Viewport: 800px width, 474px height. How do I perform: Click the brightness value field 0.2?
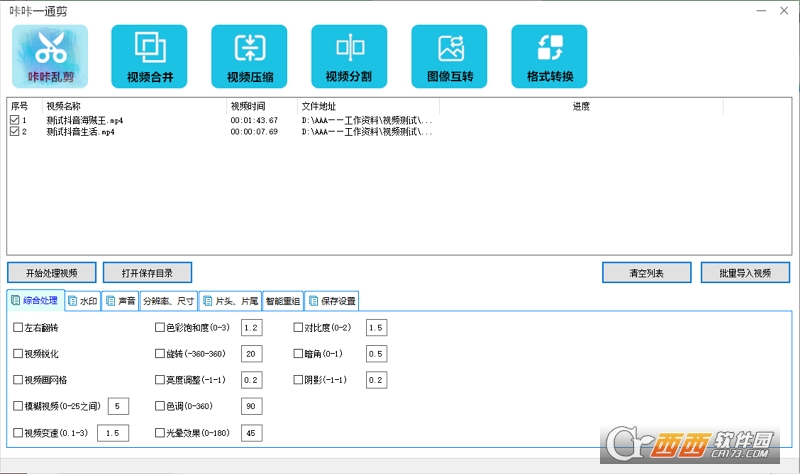[252, 380]
